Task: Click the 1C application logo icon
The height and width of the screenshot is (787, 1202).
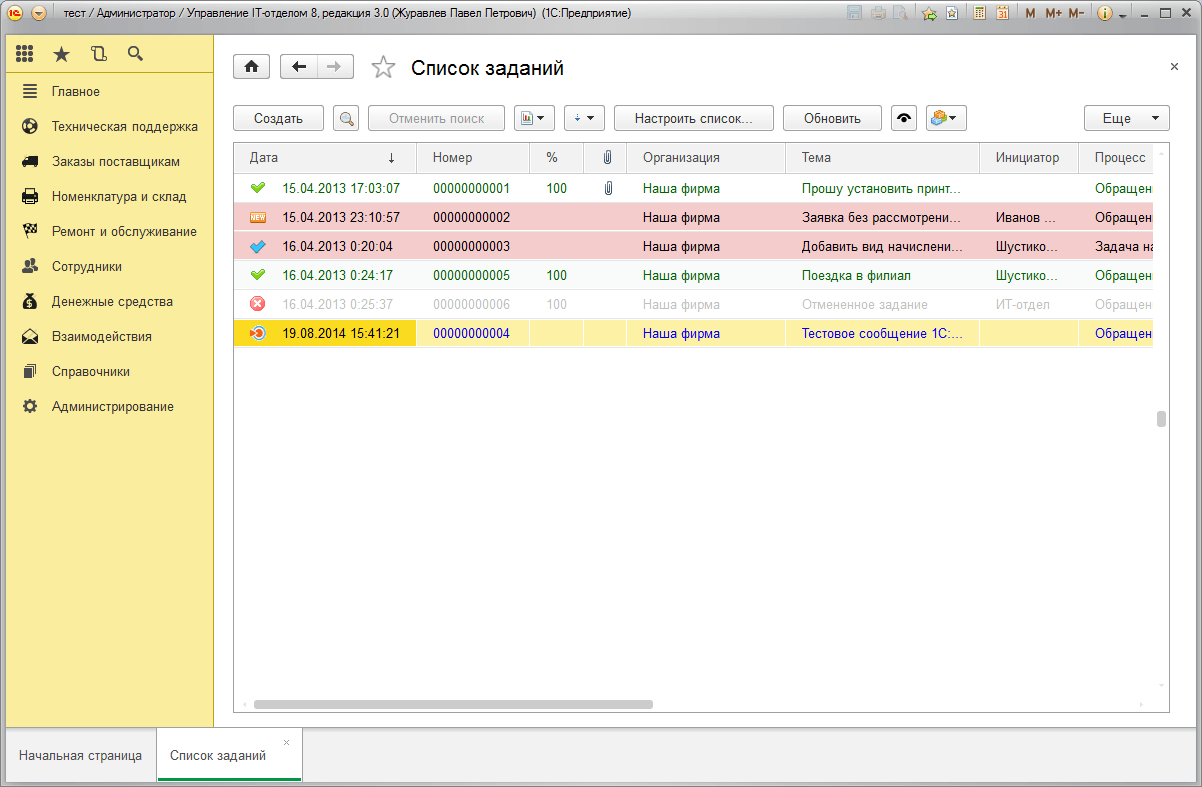Action: click(16, 13)
